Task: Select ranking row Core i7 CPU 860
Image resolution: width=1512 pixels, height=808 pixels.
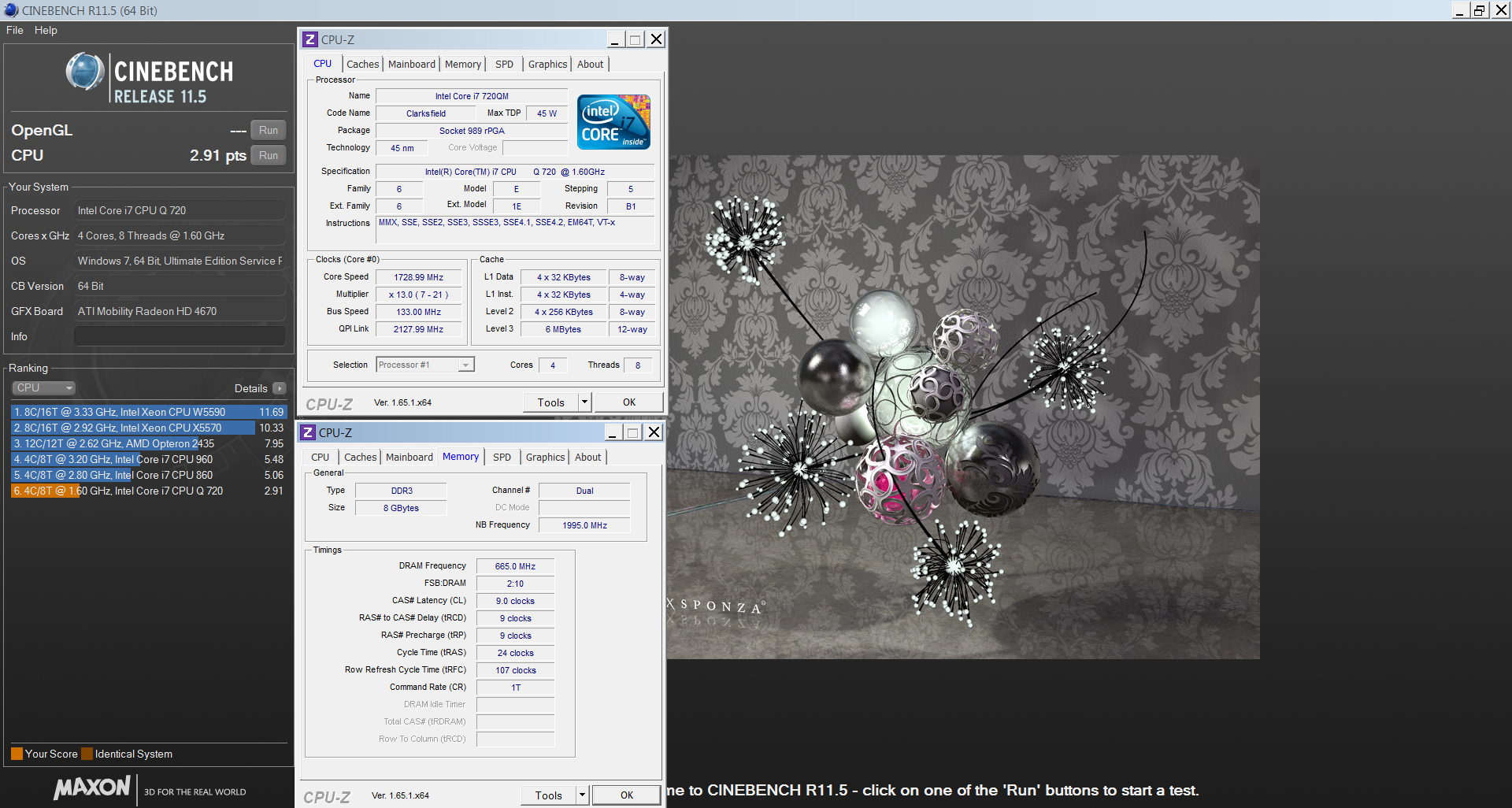Action: [148, 475]
